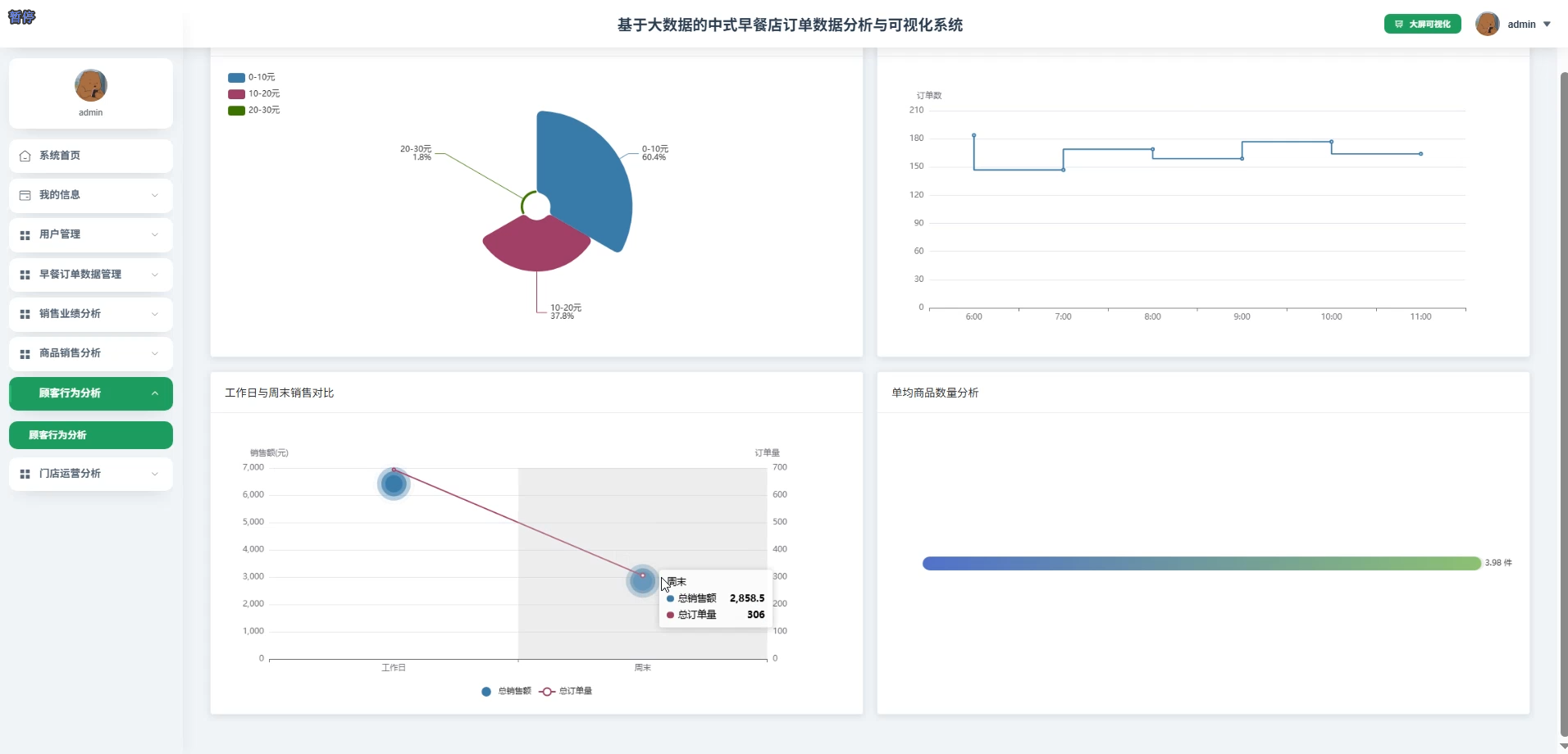
Task: Click the 9:00 axis label
Action: [1242, 316]
